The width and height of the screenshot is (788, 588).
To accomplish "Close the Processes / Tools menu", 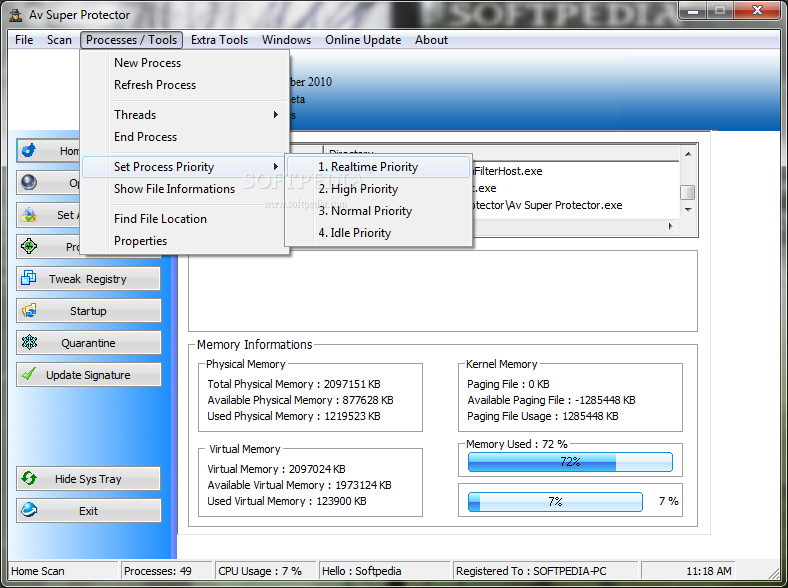I will click(x=131, y=40).
